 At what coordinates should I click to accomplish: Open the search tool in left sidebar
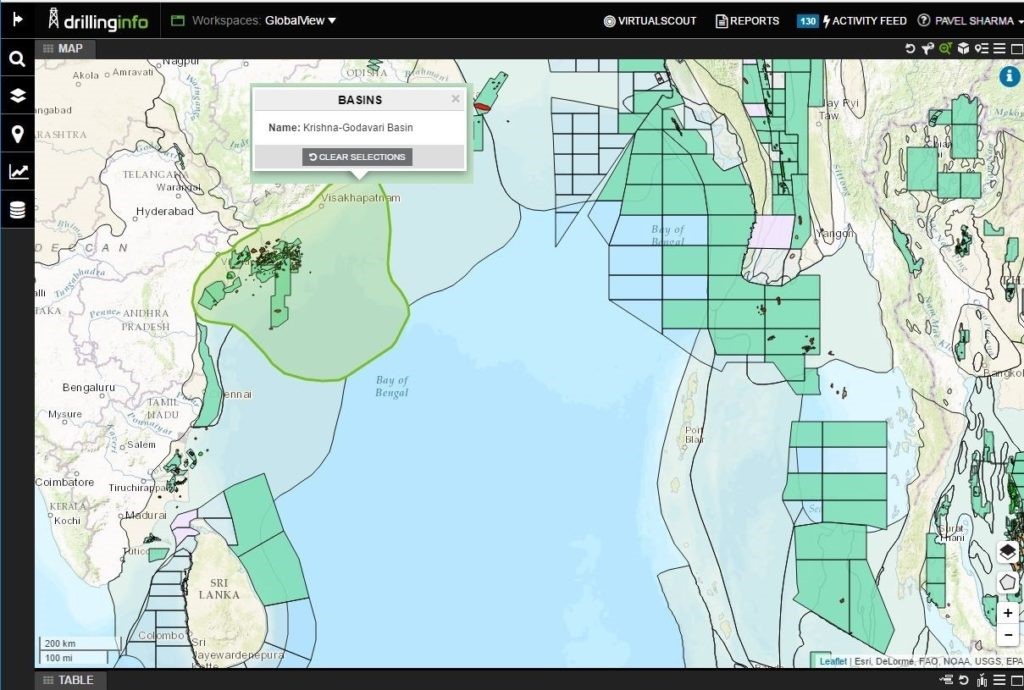coord(18,59)
